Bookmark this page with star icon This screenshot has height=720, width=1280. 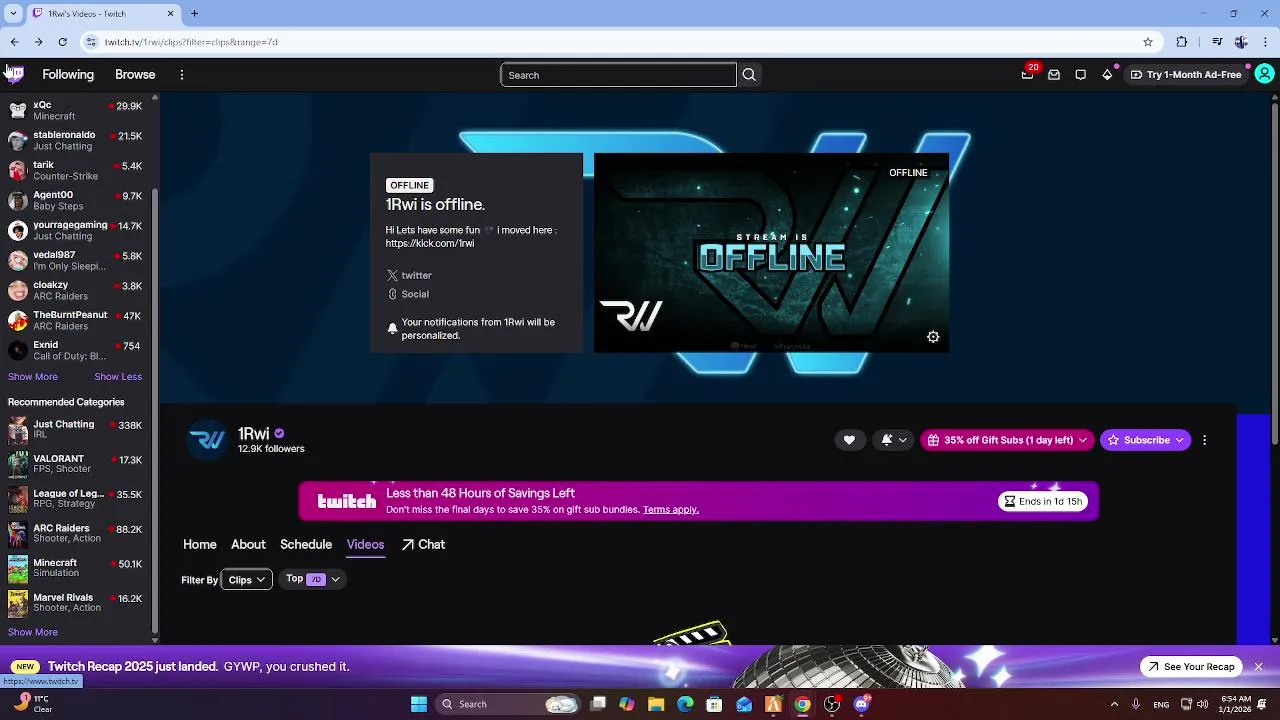coord(1148,42)
